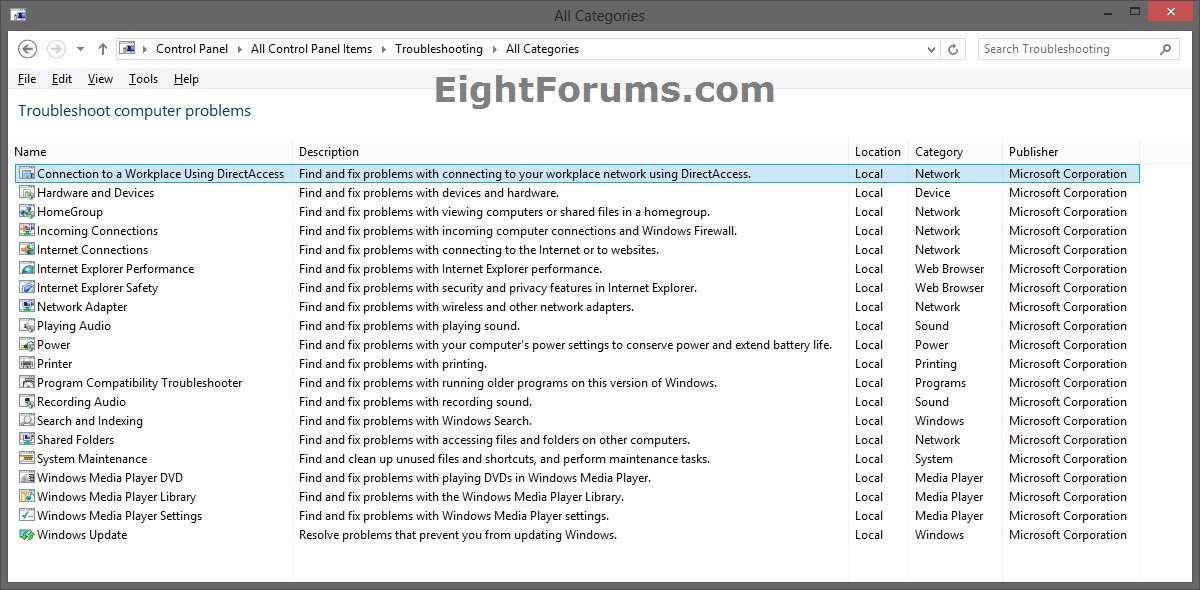Open the Tools menu
Image resolution: width=1200 pixels, height=590 pixels.
point(143,79)
